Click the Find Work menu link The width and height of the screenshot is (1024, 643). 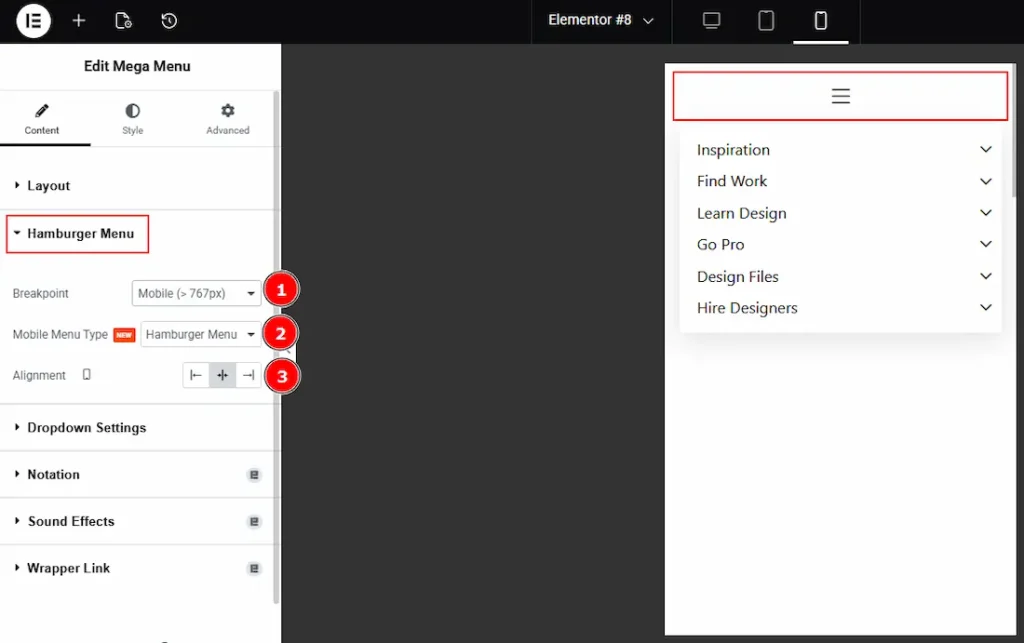(x=732, y=181)
